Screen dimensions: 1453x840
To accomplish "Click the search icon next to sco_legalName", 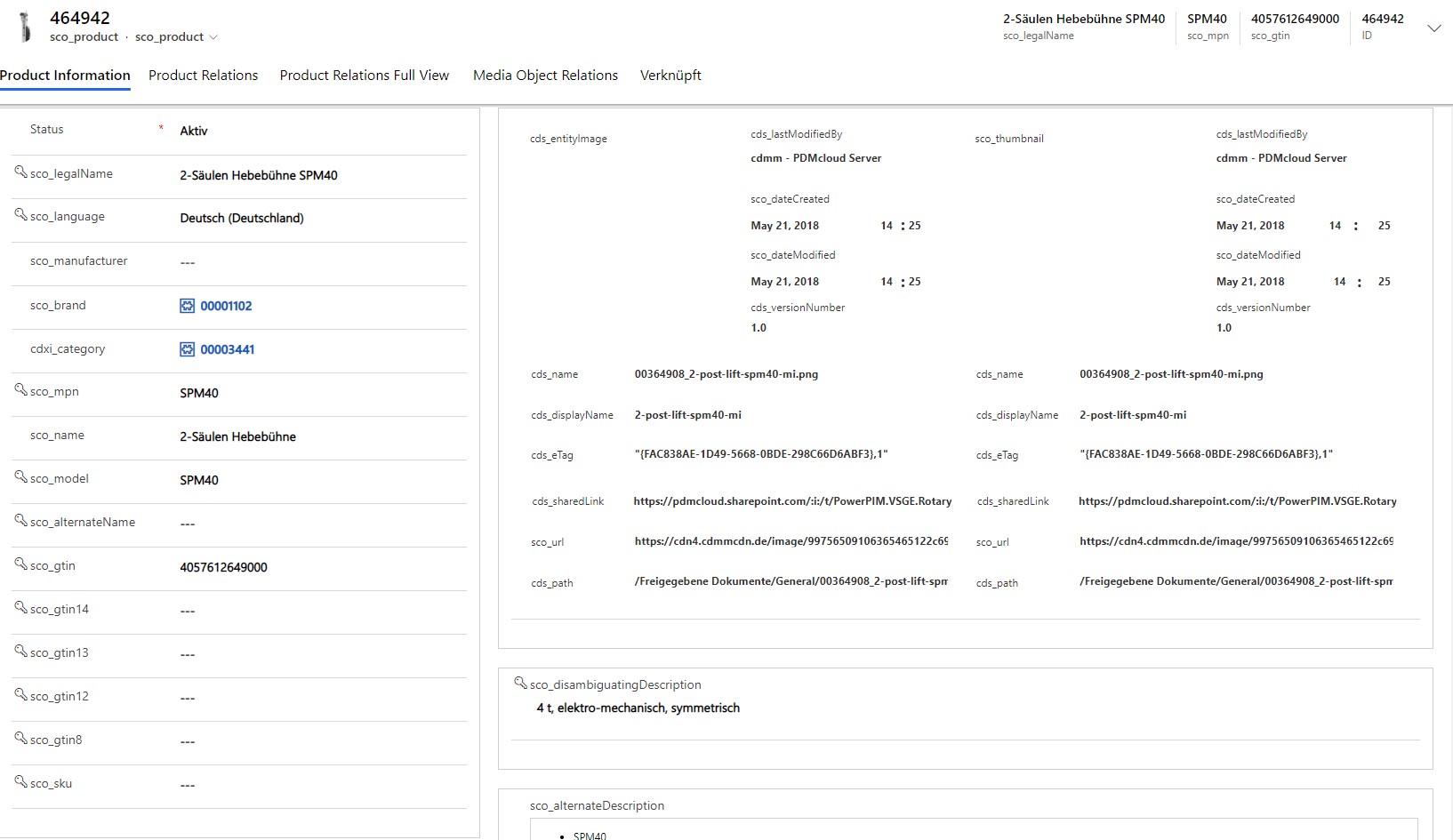I will (x=20, y=172).
